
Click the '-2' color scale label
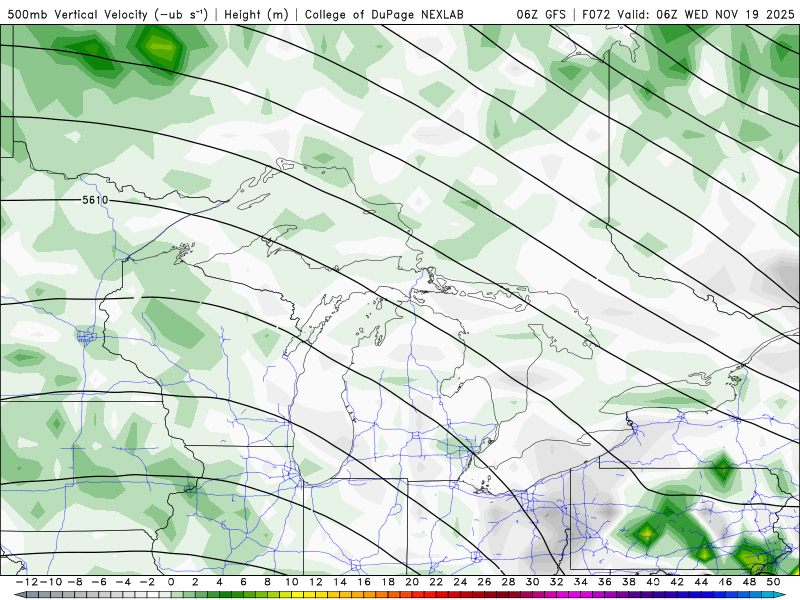146,582
